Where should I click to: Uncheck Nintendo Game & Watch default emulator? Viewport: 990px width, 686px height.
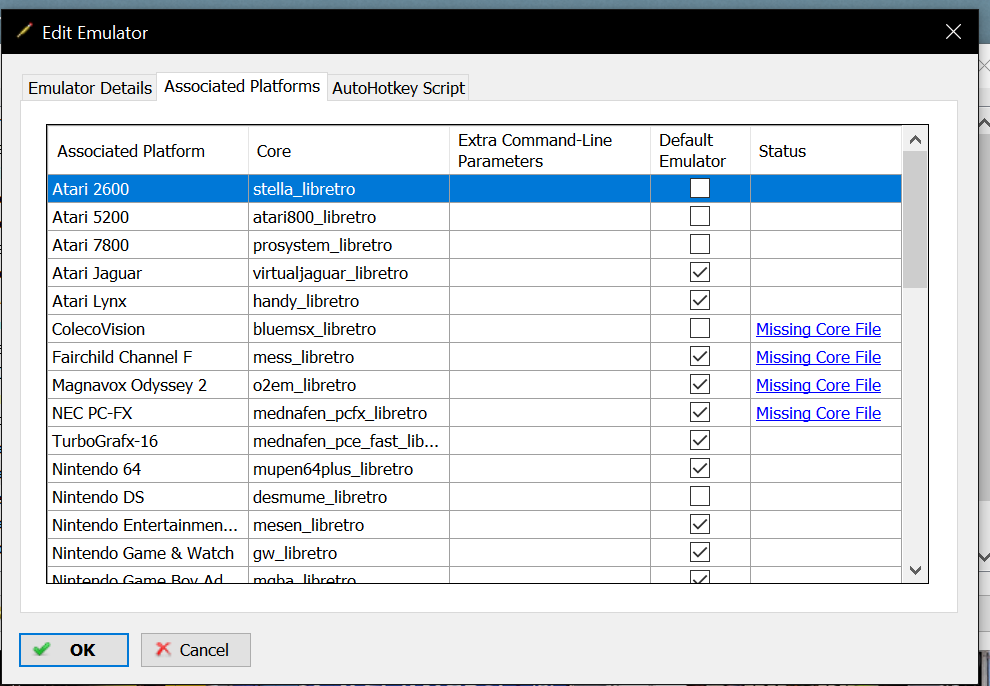pos(700,552)
